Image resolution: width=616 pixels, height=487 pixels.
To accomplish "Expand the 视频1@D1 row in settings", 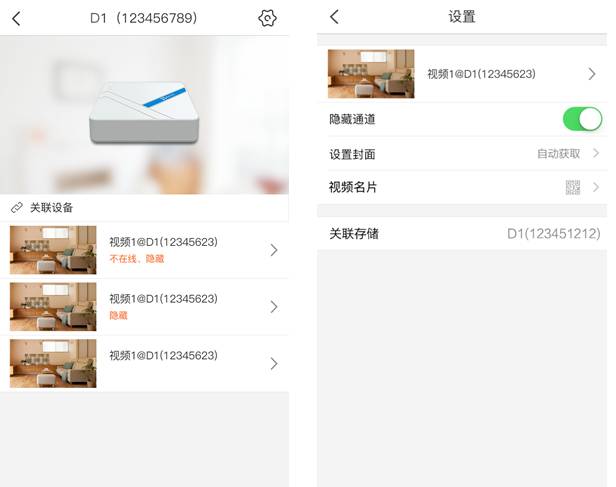I will point(592,74).
